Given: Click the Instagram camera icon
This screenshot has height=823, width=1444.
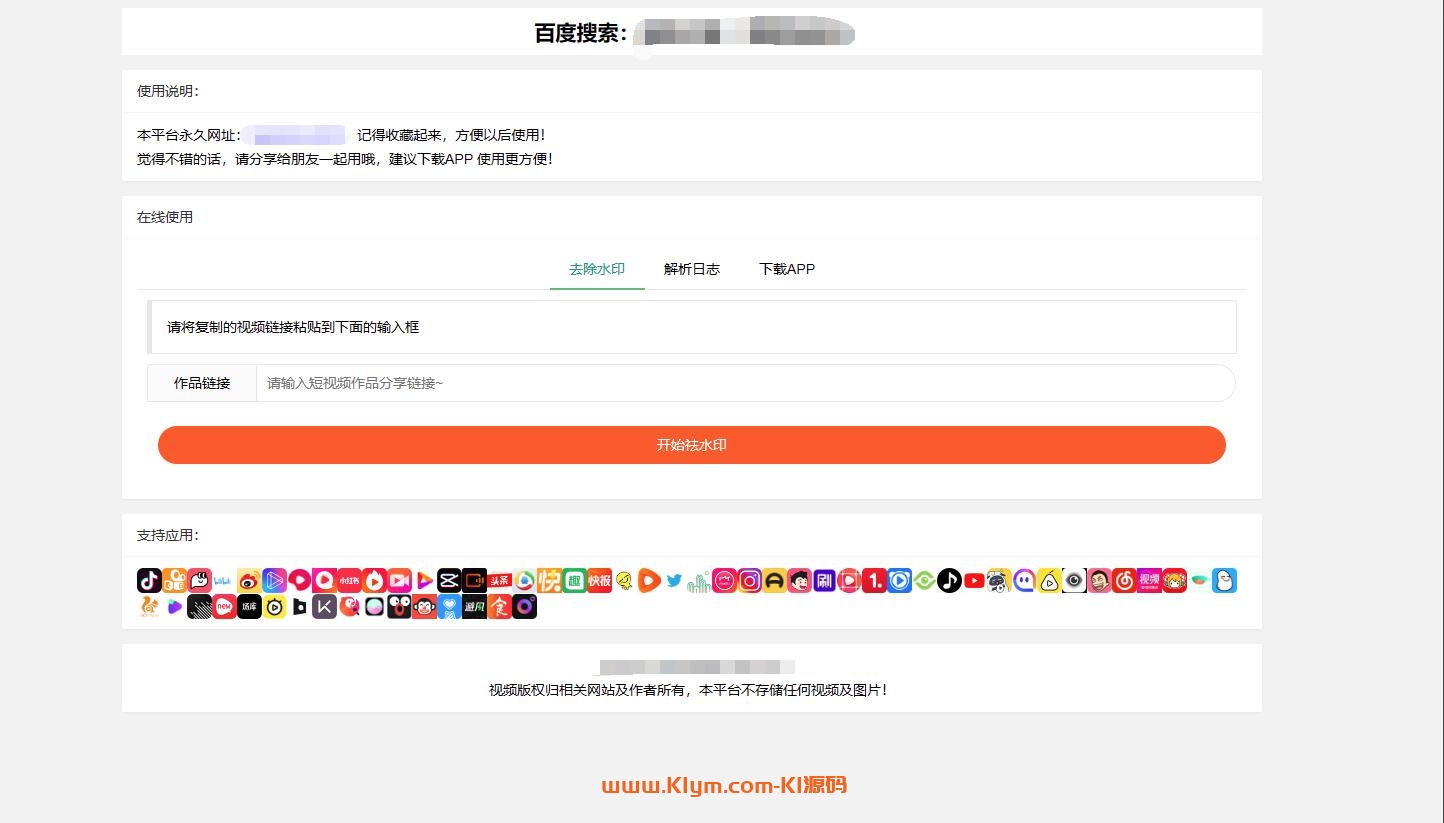Looking at the screenshot, I should [x=749, y=581].
